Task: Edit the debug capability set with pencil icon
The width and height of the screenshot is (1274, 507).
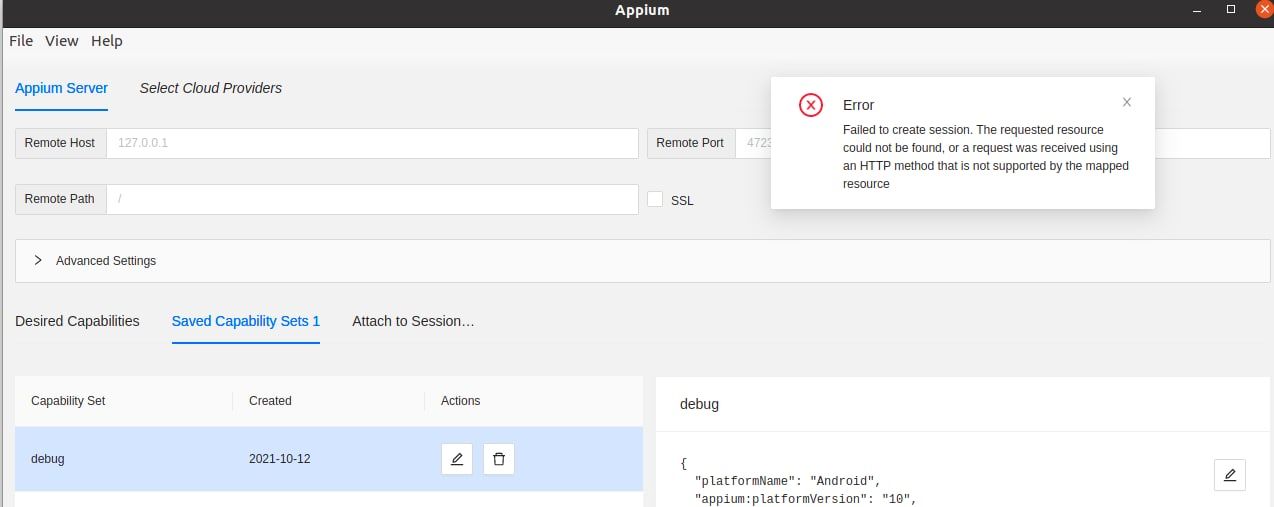Action: [457, 459]
